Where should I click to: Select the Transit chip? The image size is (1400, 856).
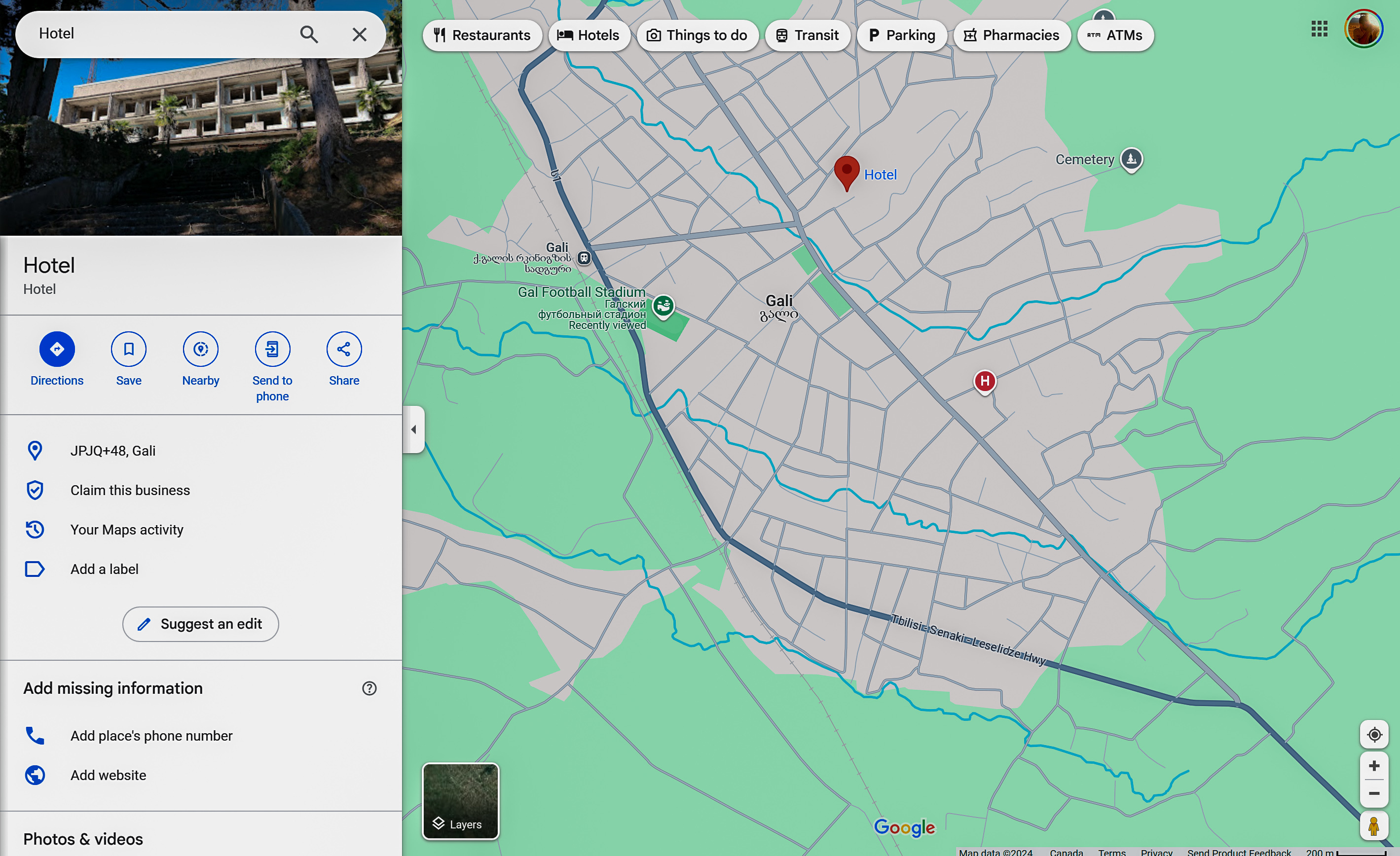coord(807,35)
